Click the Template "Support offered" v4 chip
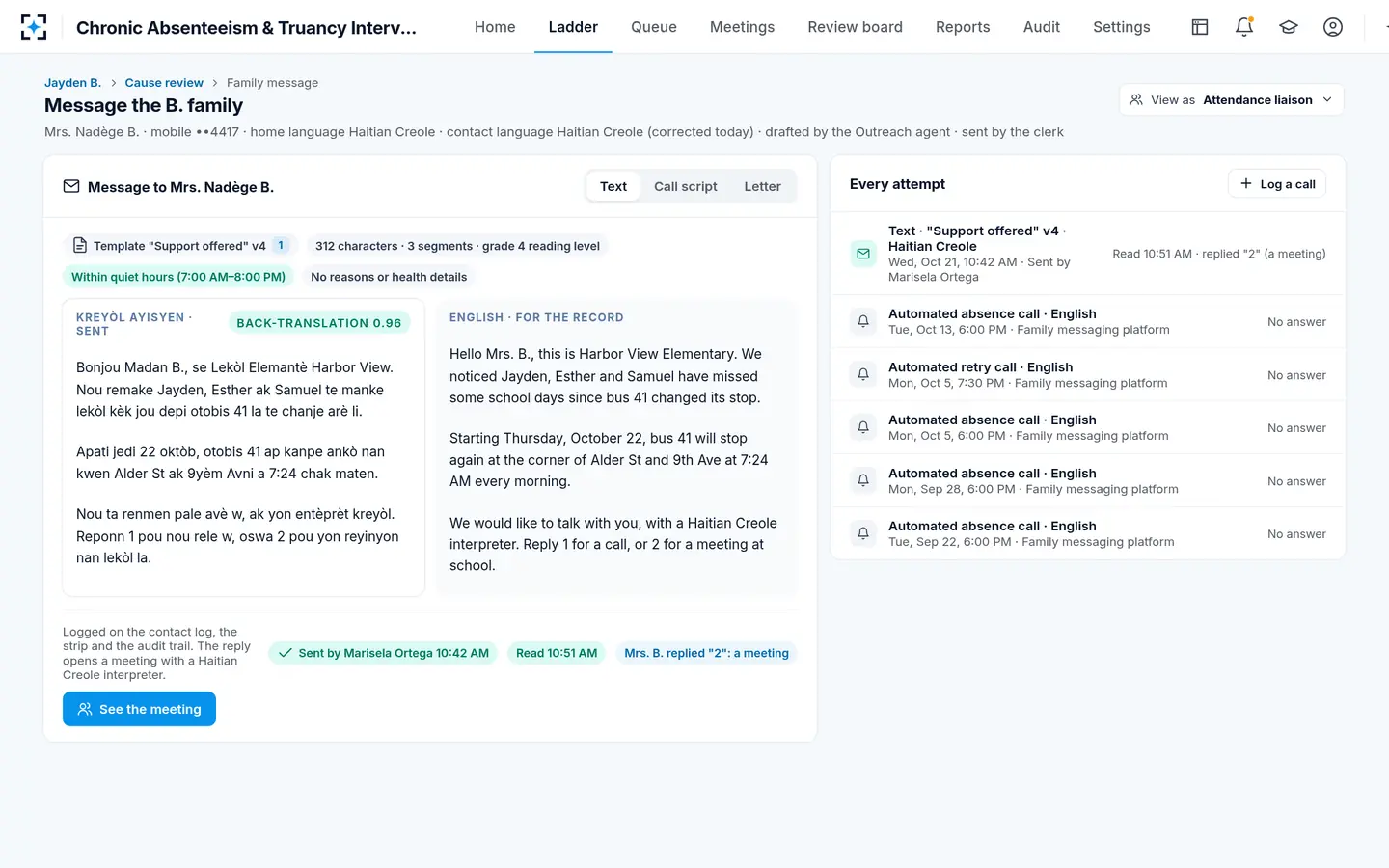1389x868 pixels. click(x=180, y=246)
